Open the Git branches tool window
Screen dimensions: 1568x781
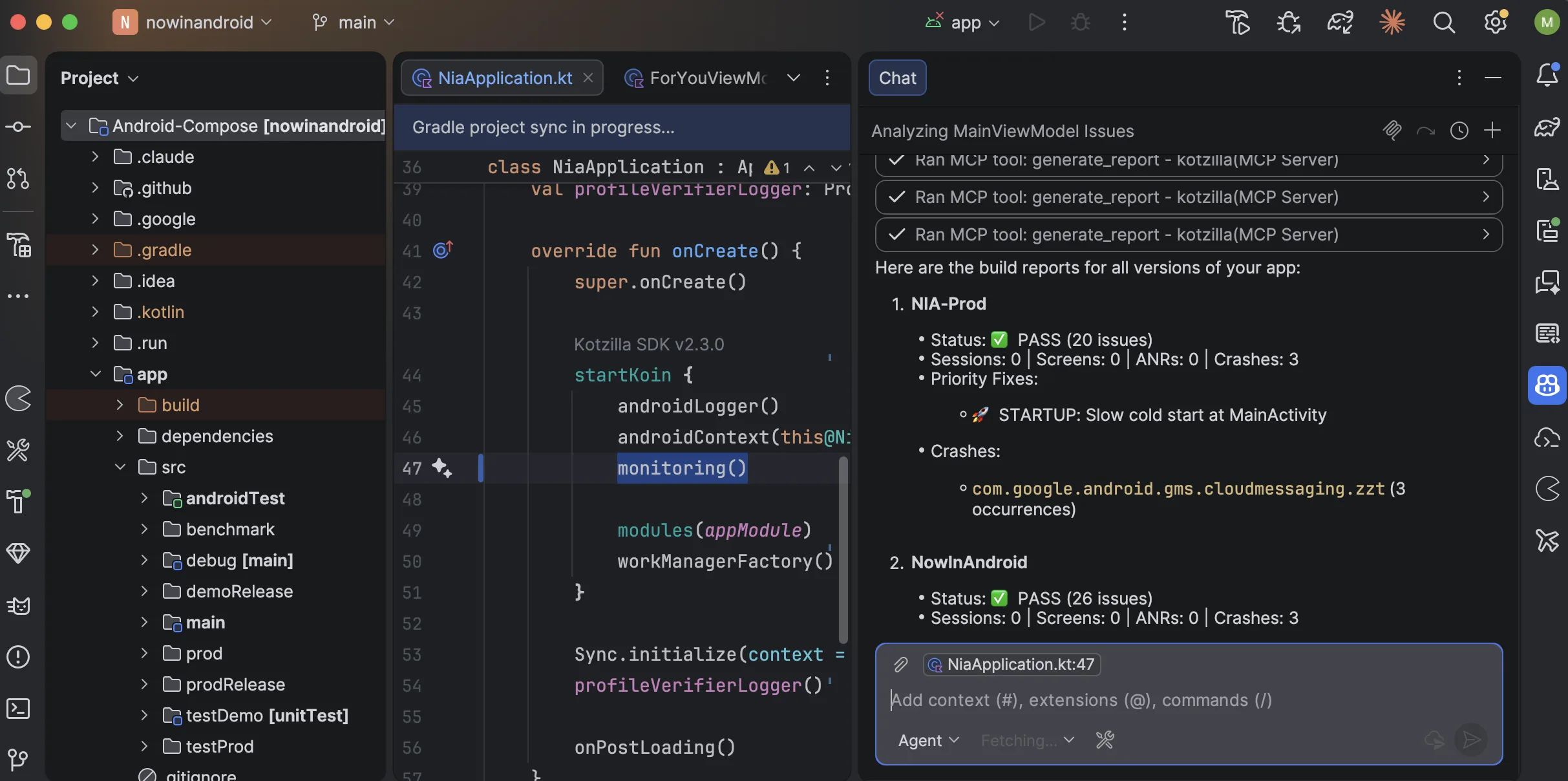18,759
